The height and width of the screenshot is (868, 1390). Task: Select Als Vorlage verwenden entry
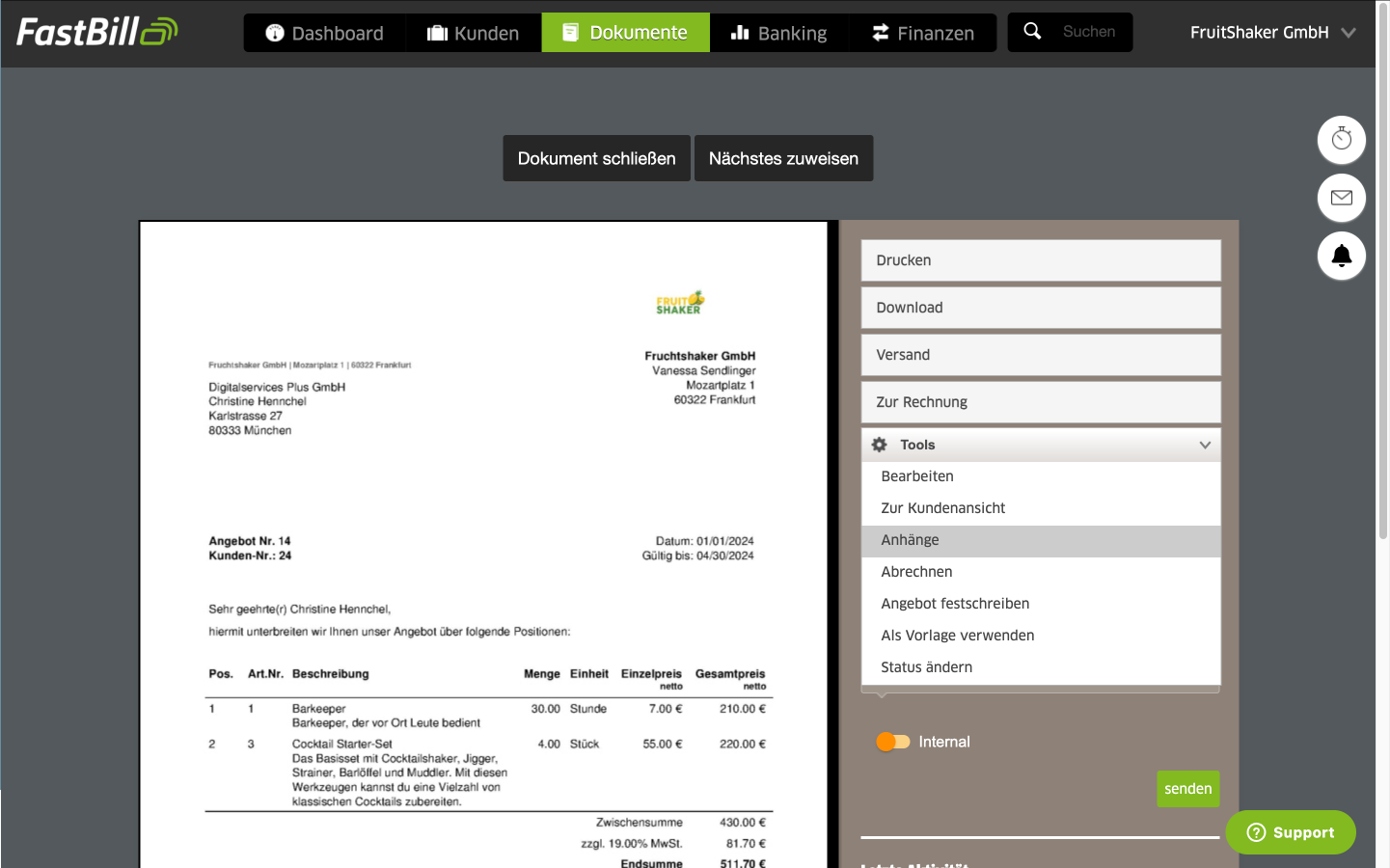pyautogui.click(x=1041, y=636)
